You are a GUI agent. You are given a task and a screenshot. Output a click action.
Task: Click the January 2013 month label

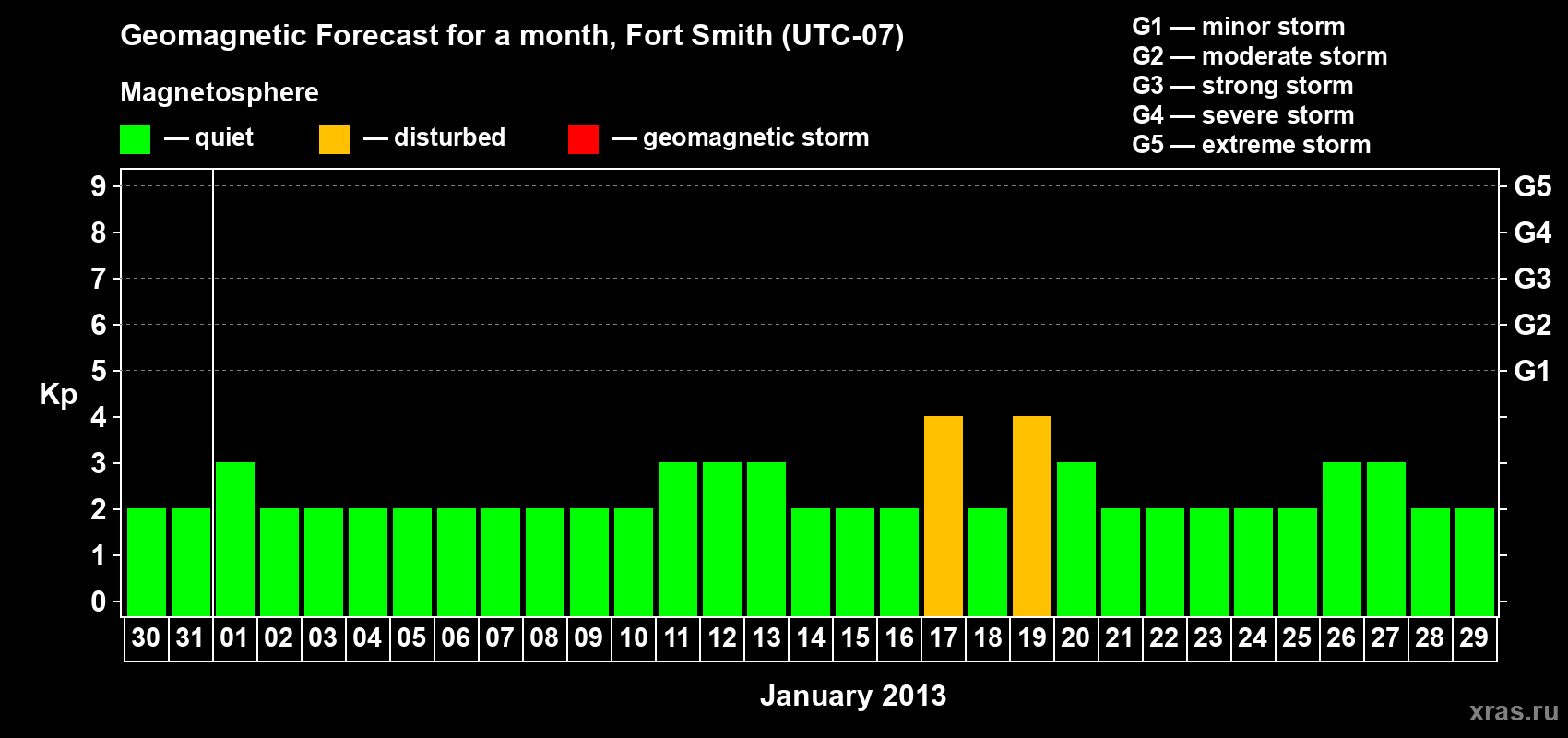click(853, 696)
